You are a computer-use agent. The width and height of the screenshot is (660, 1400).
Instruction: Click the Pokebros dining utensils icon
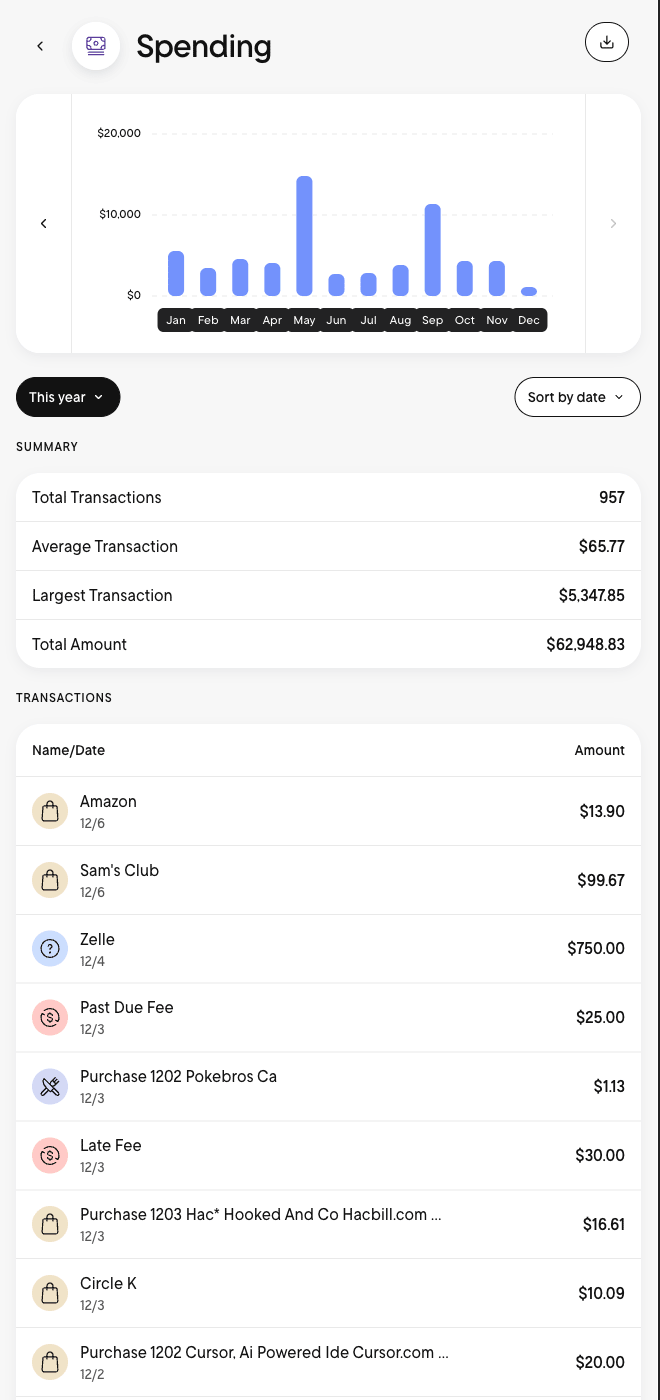[x=50, y=1086]
